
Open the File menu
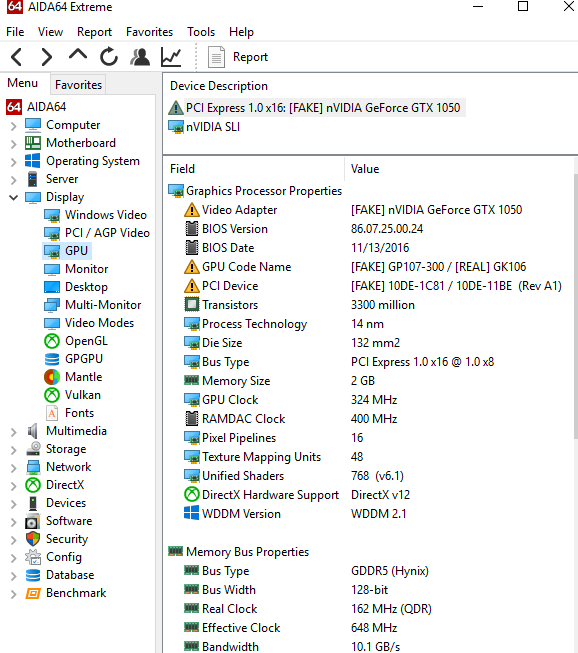pos(15,32)
